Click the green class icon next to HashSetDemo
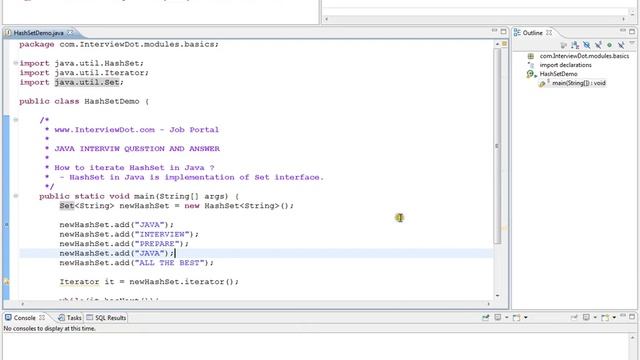Image resolution: width=640 pixels, height=360 pixels. [x=531, y=74]
